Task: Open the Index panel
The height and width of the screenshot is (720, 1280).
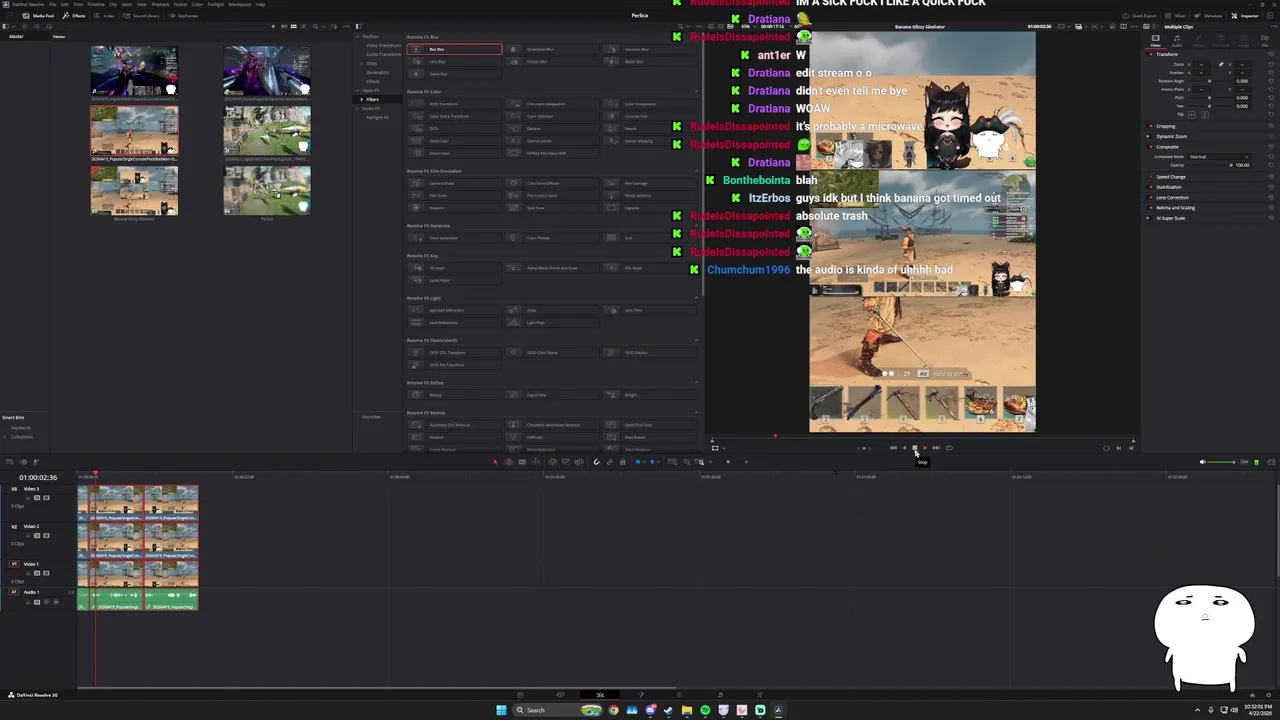Action: click(104, 16)
